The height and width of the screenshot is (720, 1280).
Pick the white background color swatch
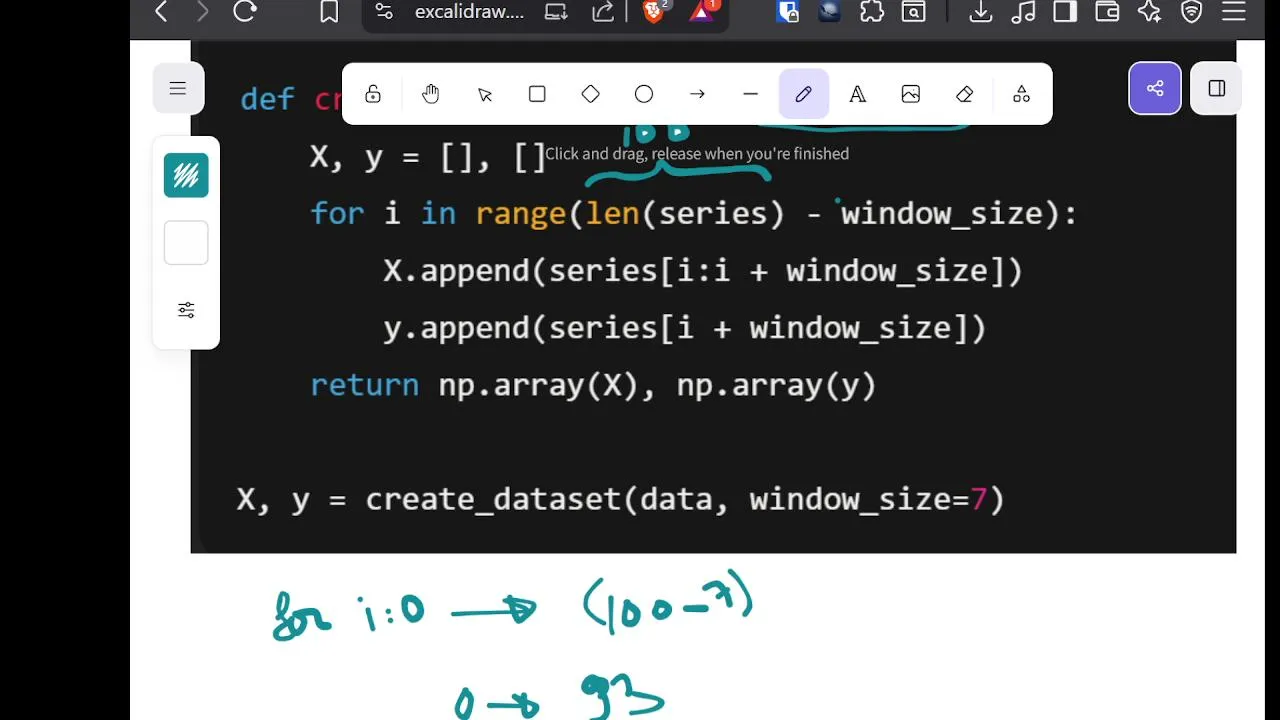[186, 243]
